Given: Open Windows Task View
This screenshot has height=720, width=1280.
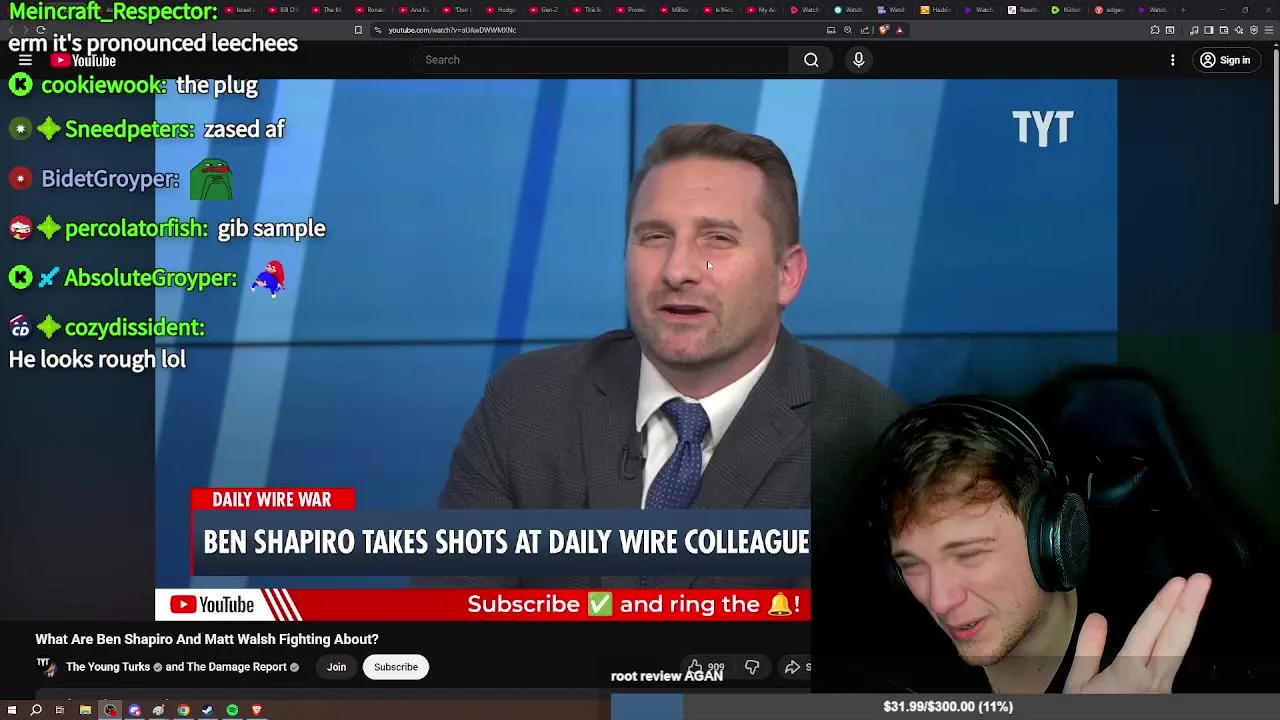Looking at the screenshot, I should pos(60,710).
